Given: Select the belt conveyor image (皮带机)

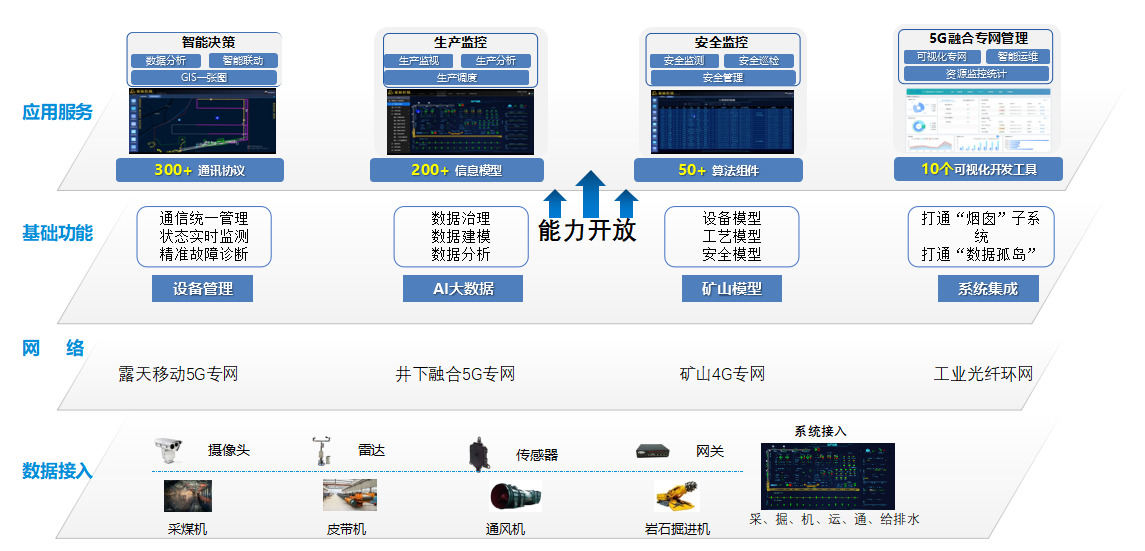Looking at the screenshot, I should tap(349, 496).
